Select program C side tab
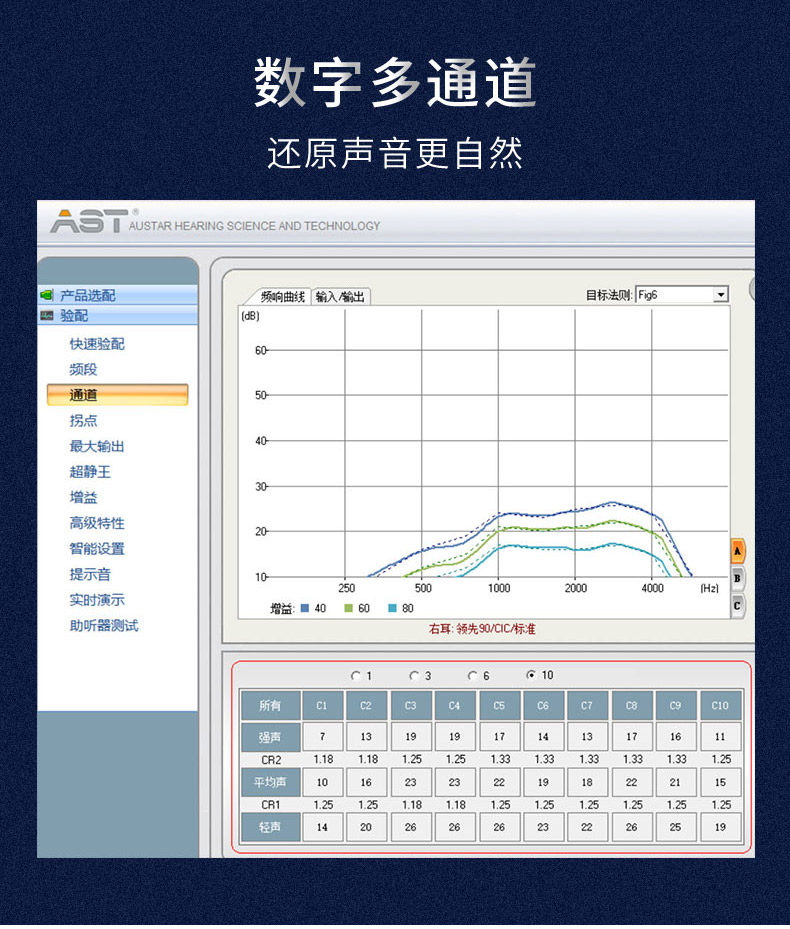 click(x=737, y=606)
